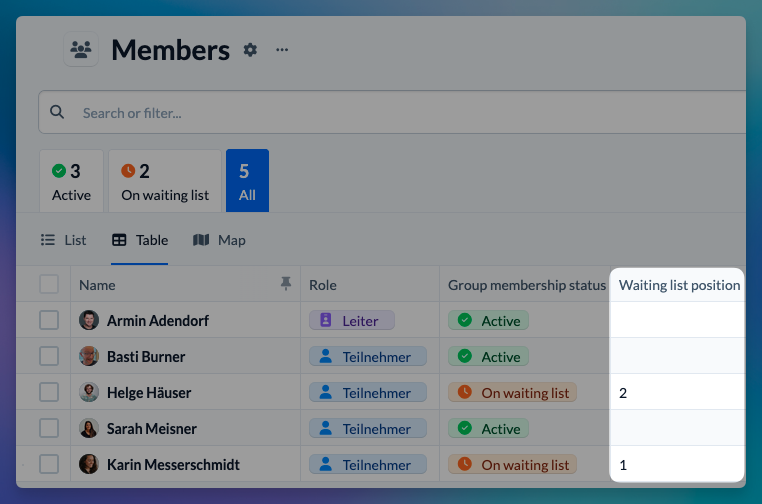Filter by 3 Active members
This screenshot has height=504, width=762.
coord(71,181)
